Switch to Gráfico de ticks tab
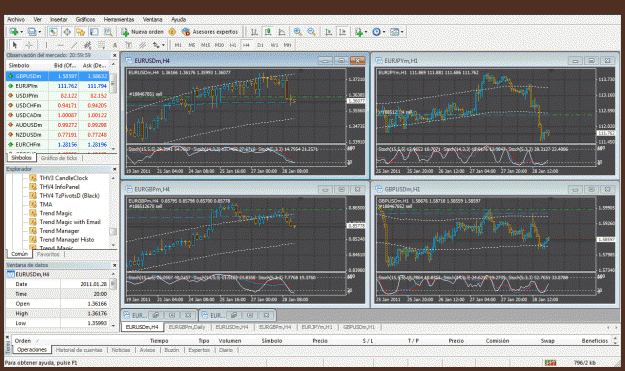 point(59,158)
